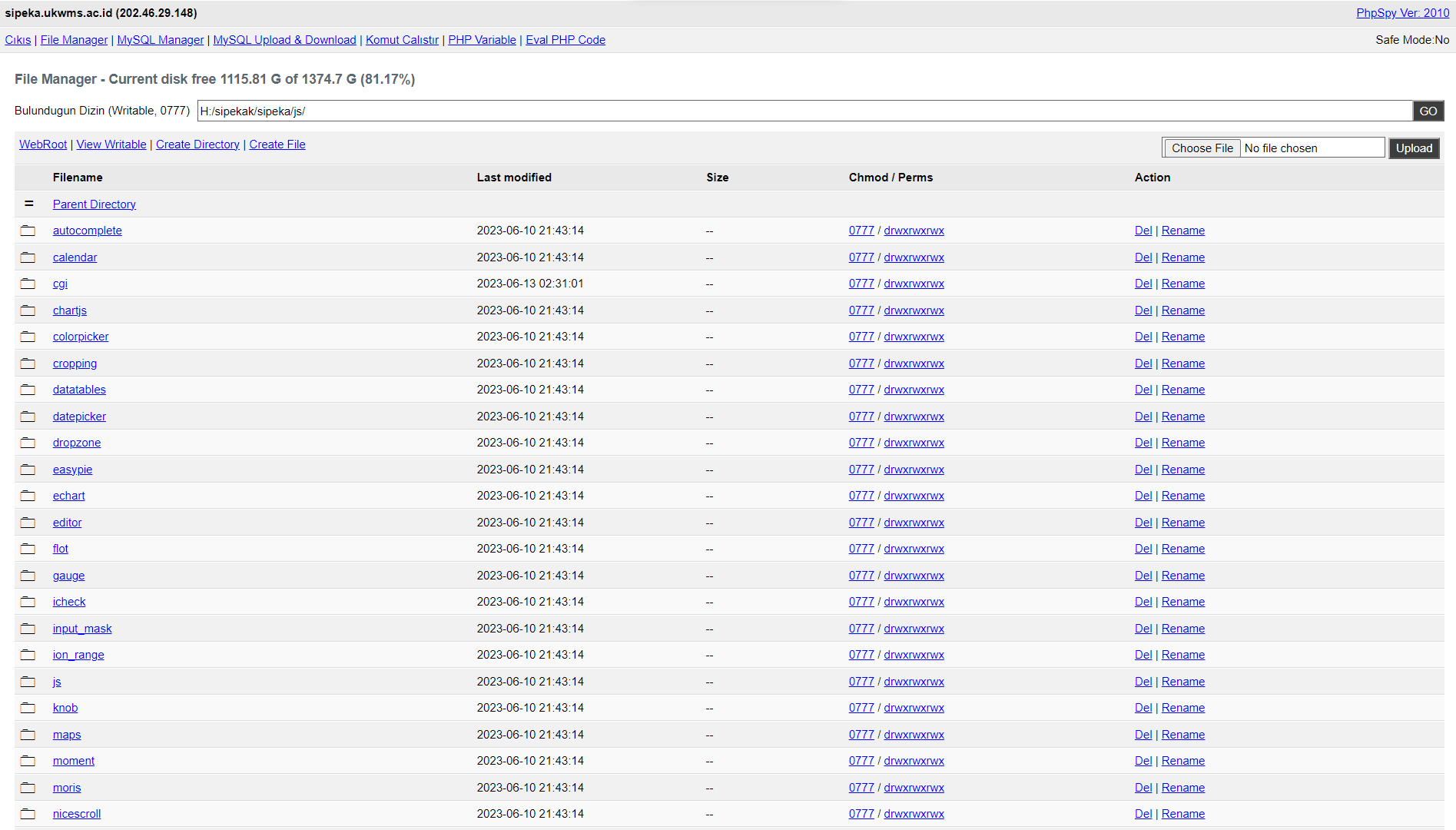1456x830 pixels.
Task: Click the folder icon beside dropzone
Action: click(x=28, y=443)
